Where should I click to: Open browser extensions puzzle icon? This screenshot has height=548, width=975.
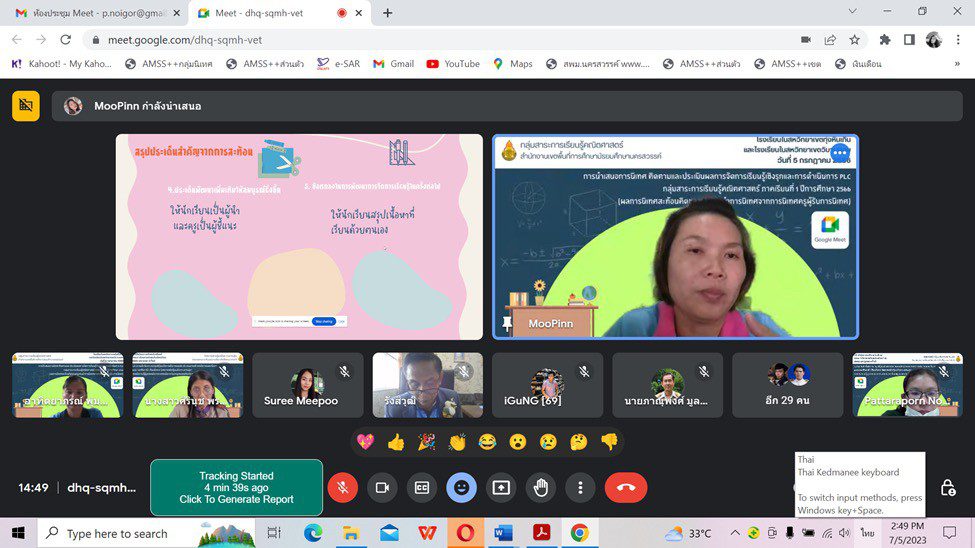885,40
